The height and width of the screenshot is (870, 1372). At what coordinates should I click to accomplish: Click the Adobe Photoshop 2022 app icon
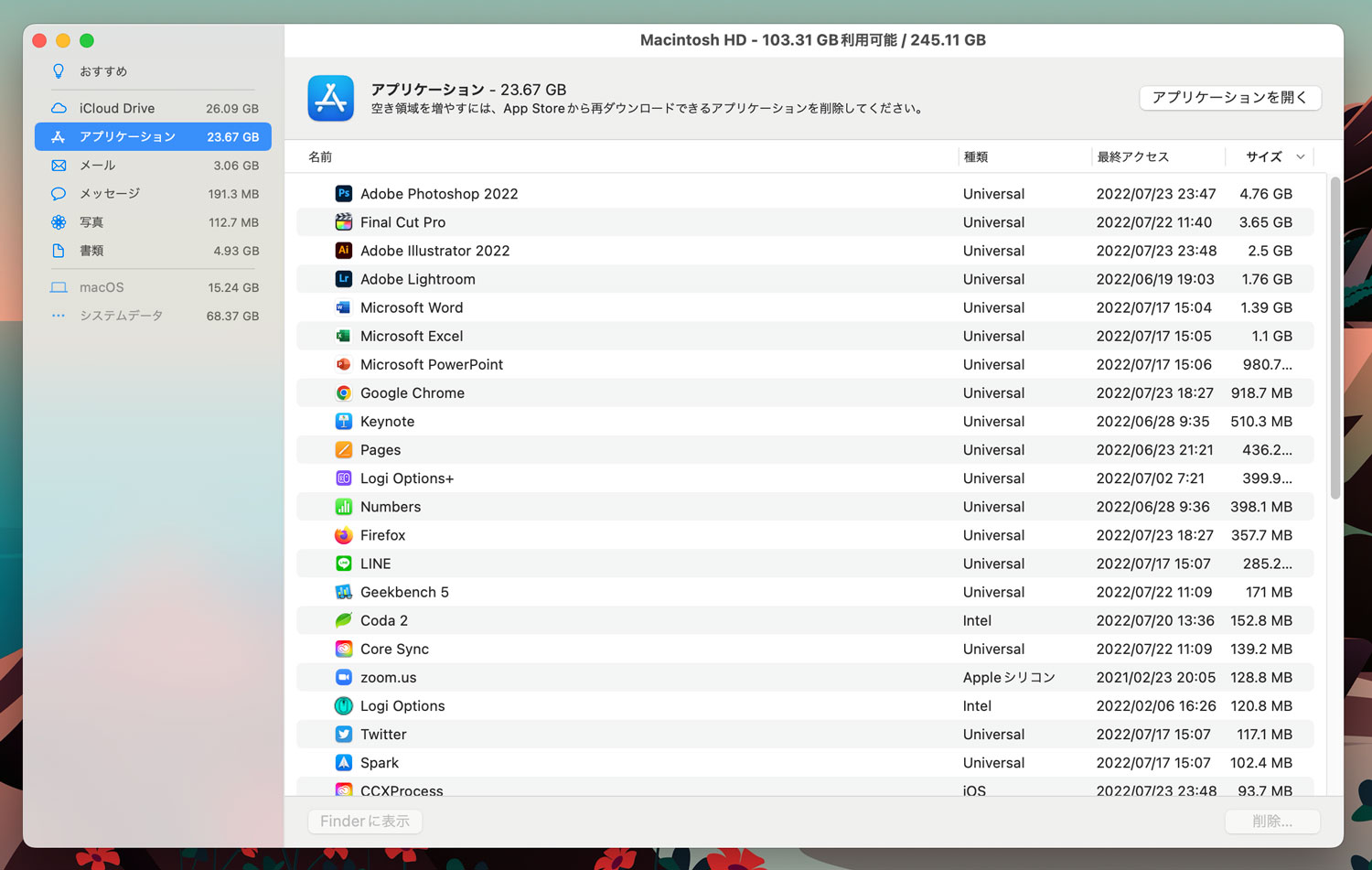(344, 194)
